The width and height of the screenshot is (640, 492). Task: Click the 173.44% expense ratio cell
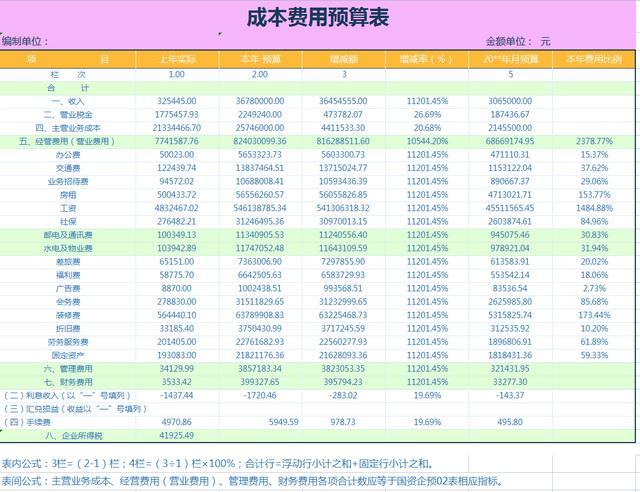[x=594, y=315]
